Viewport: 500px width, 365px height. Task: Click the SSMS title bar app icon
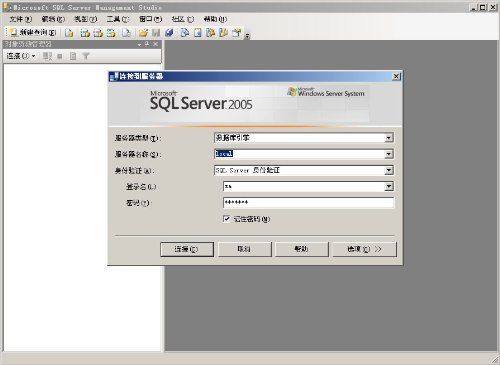point(7,7)
